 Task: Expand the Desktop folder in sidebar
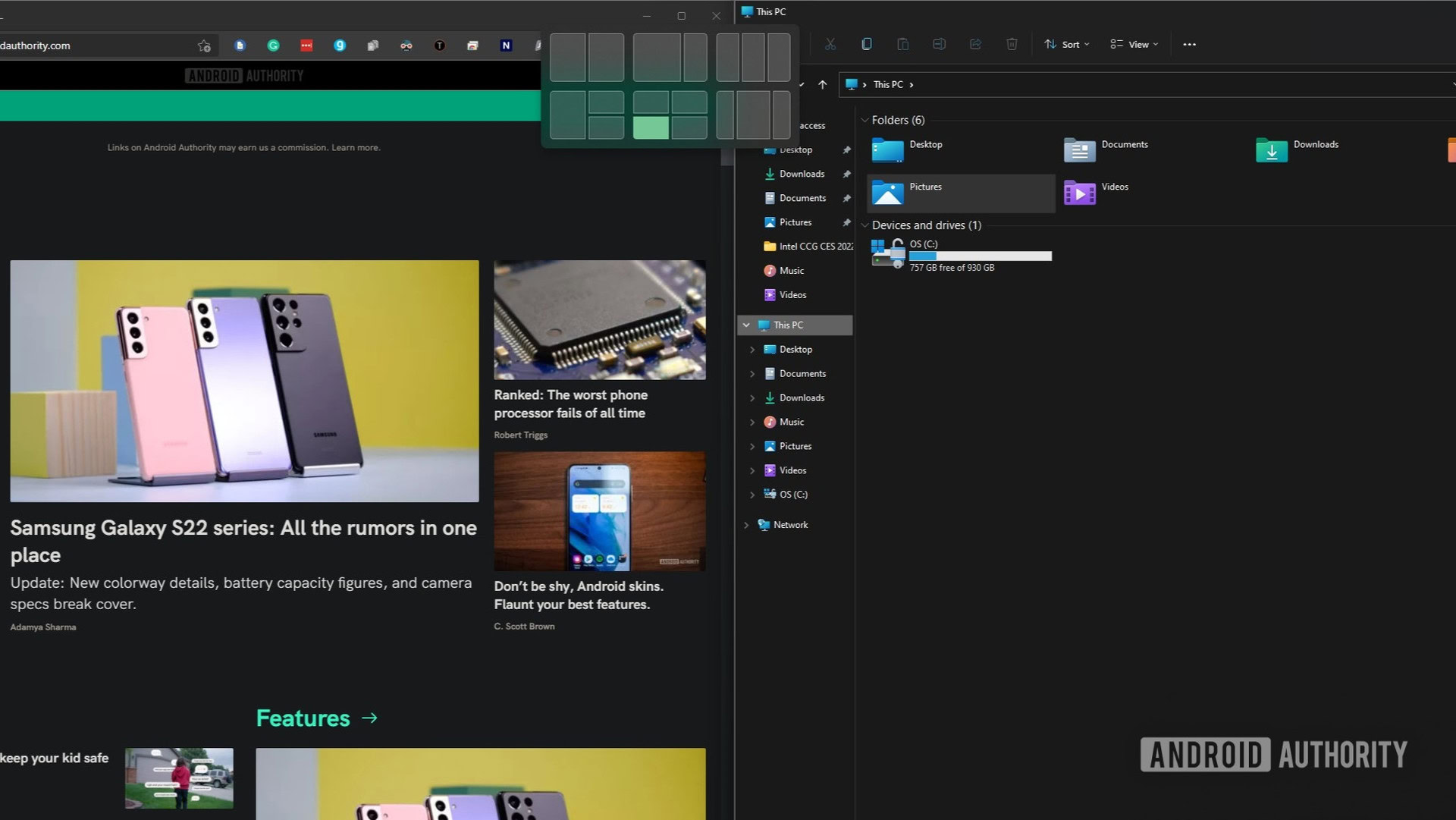click(x=753, y=349)
